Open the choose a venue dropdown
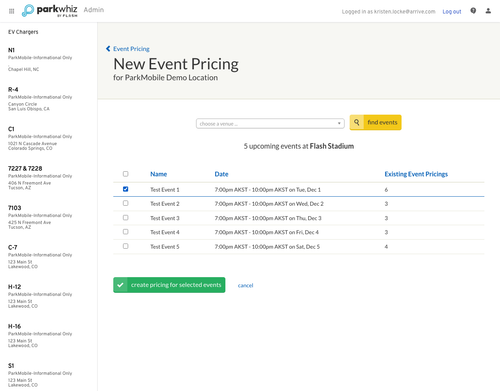 click(270, 123)
